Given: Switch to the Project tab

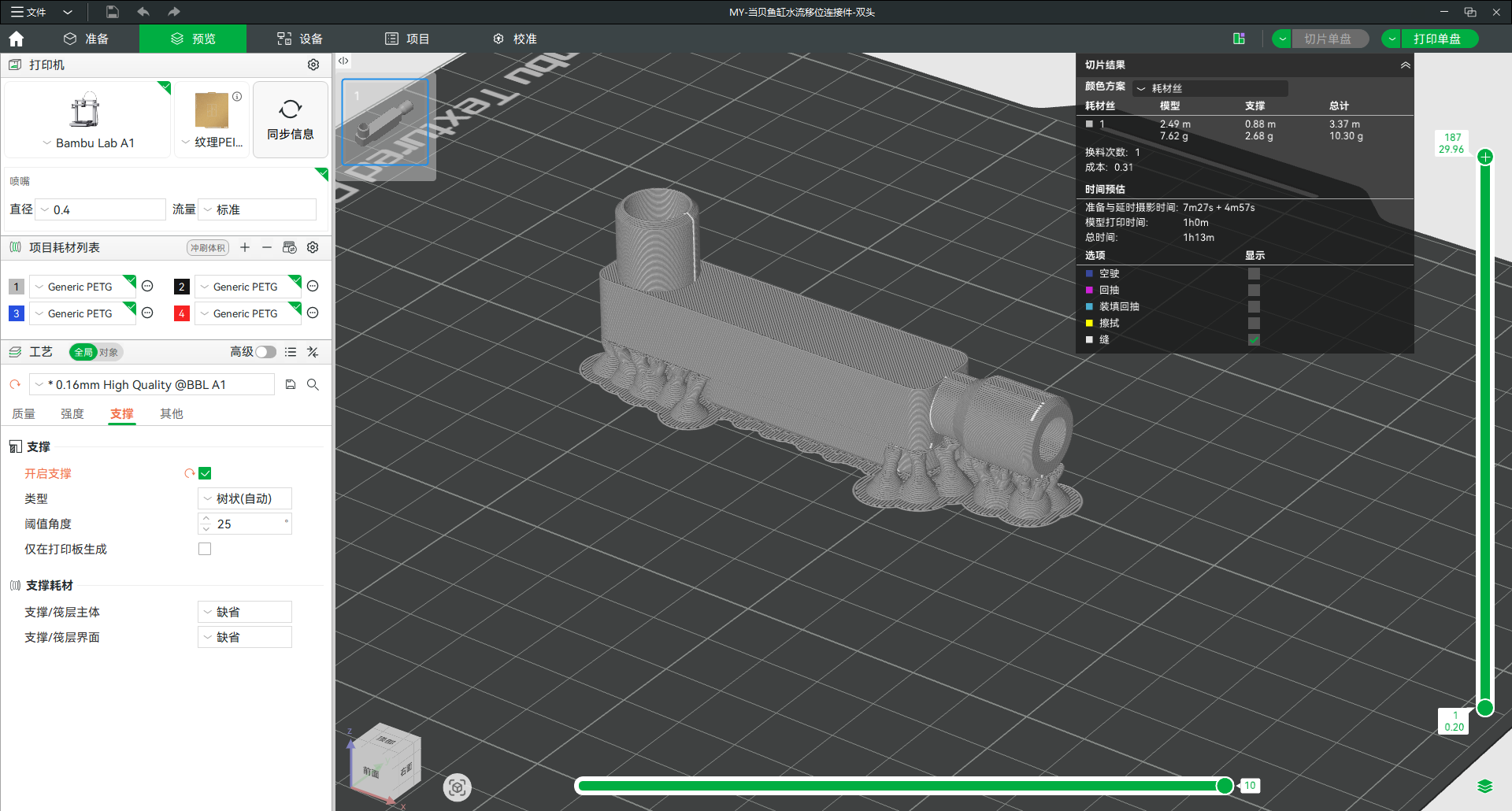Looking at the screenshot, I should coord(407,39).
